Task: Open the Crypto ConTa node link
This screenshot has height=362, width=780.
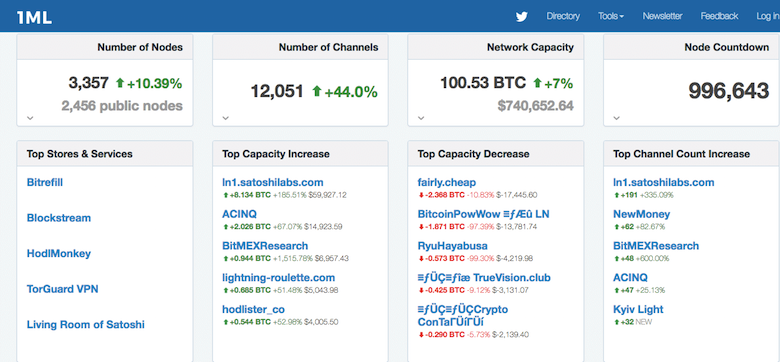Action: (x=463, y=316)
